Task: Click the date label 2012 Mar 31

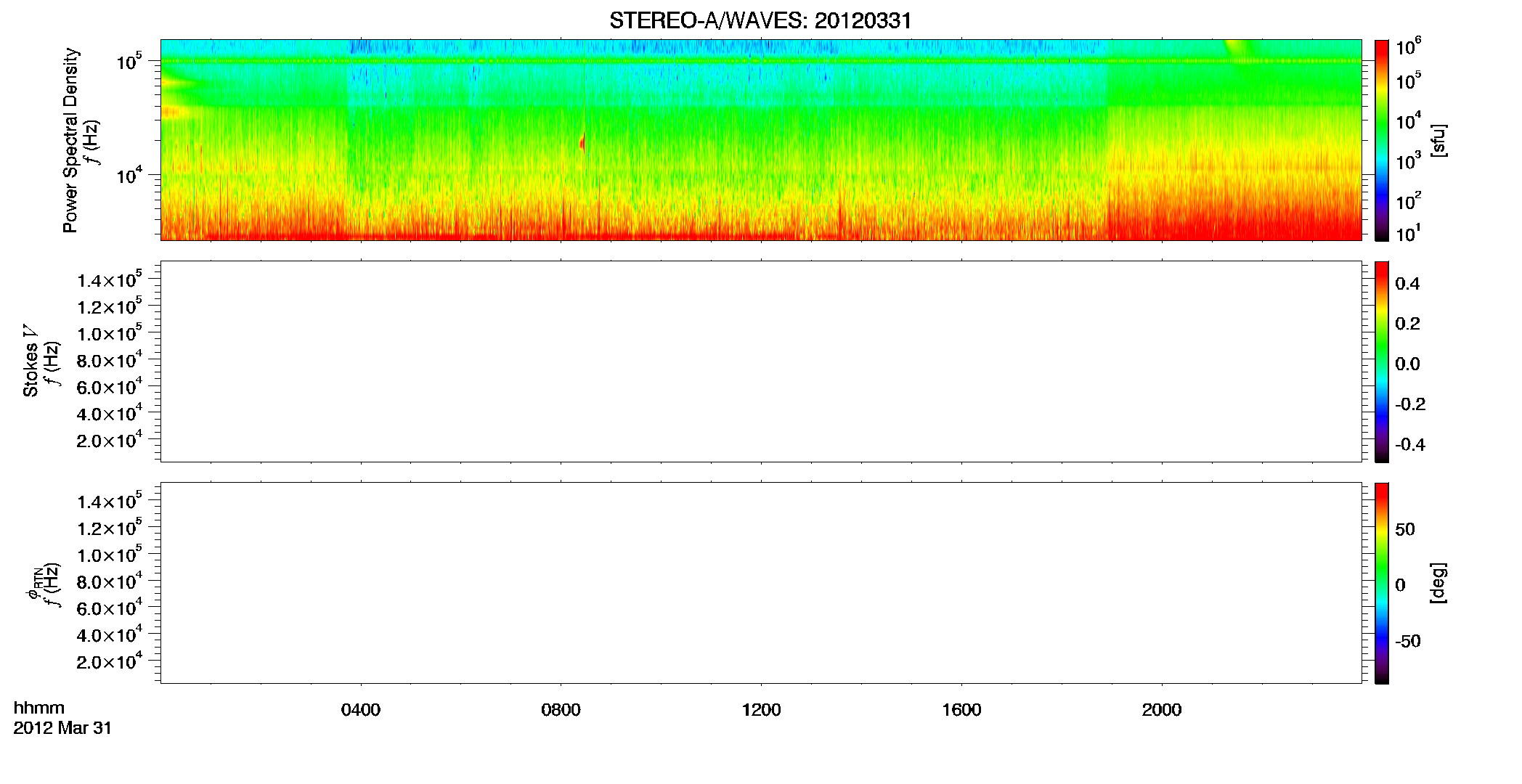Action: tap(62, 728)
